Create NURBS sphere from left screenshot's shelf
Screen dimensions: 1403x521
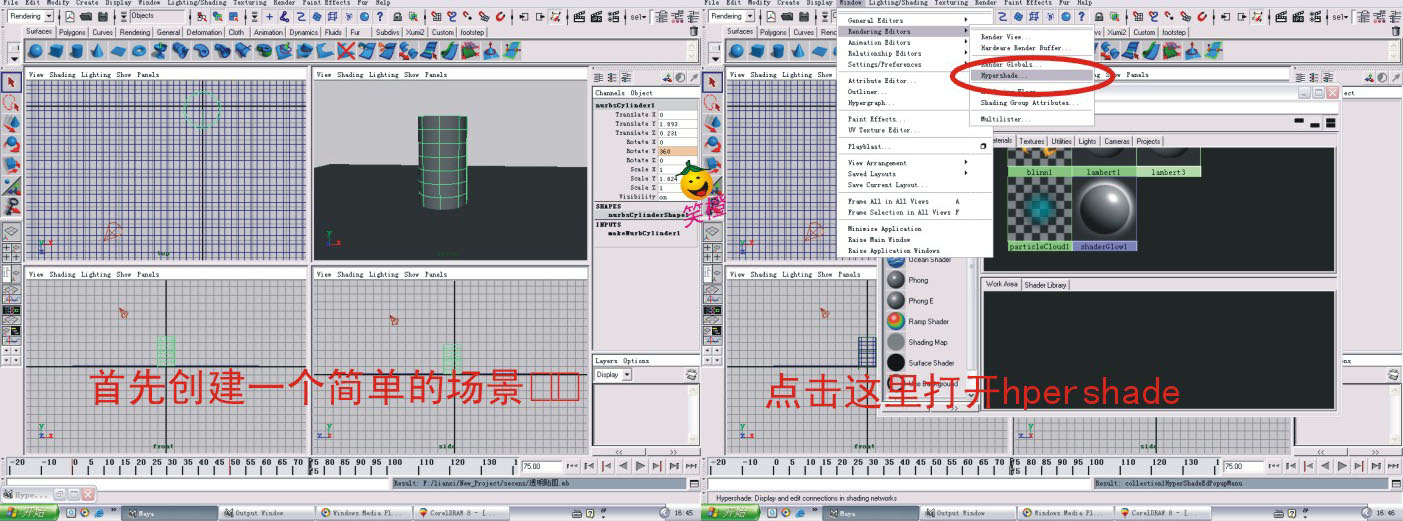(x=35, y=50)
